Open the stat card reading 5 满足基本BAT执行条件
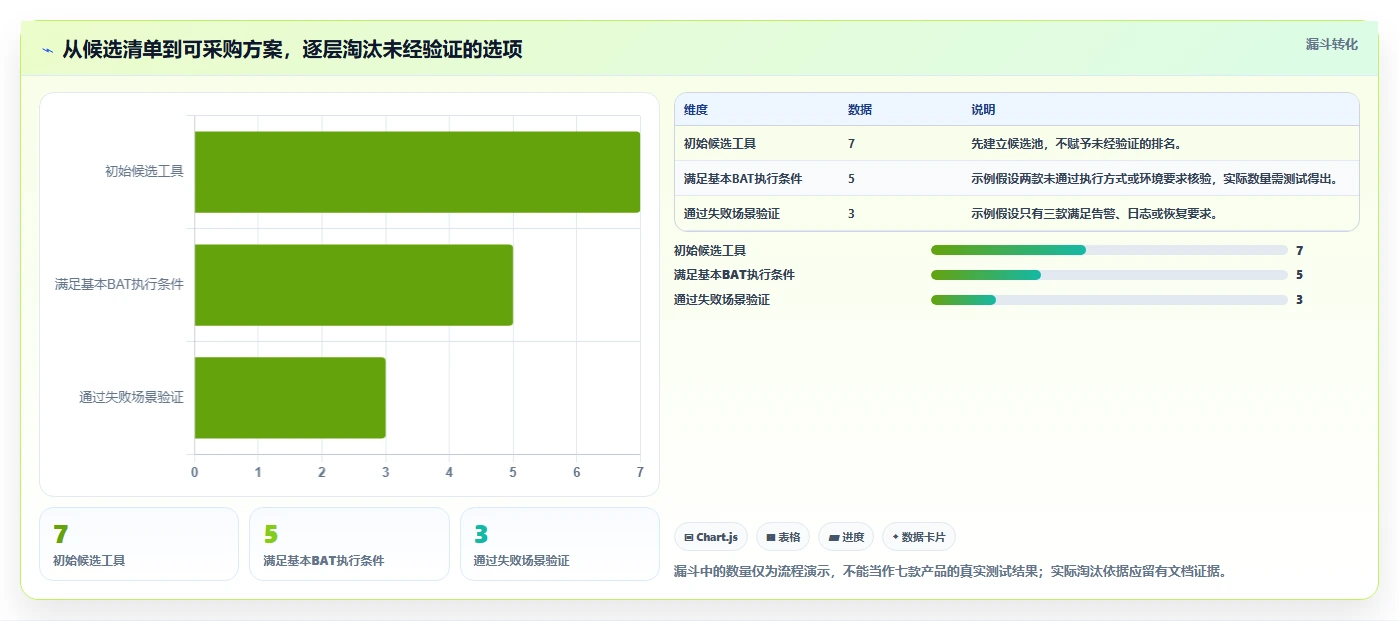Viewport: 1399px width, 621px height. 349,544
